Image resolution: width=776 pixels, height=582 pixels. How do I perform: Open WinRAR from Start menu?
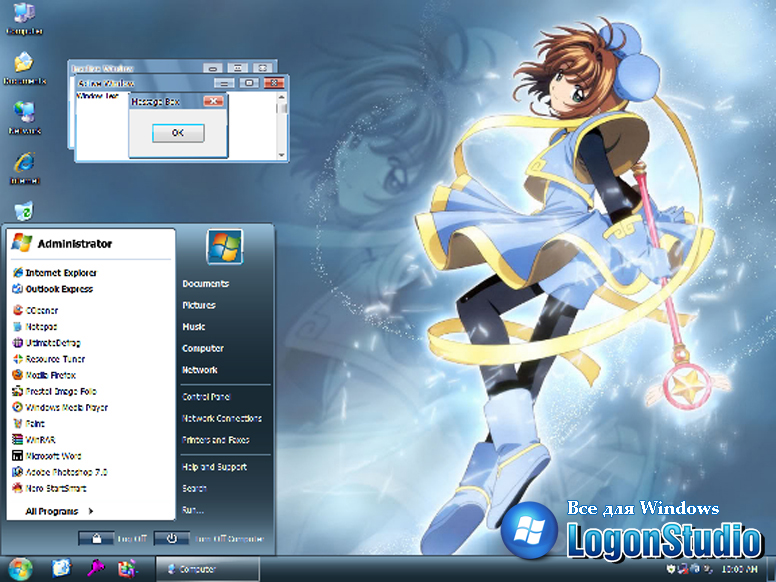click(34, 439)
